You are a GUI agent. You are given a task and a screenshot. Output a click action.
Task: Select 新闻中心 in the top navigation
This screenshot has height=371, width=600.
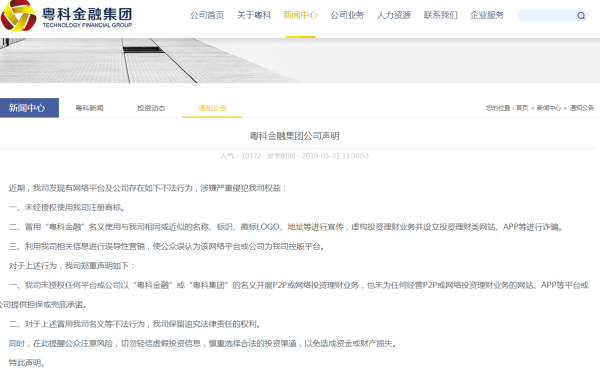pyautogui.click(x=300, y=15)
